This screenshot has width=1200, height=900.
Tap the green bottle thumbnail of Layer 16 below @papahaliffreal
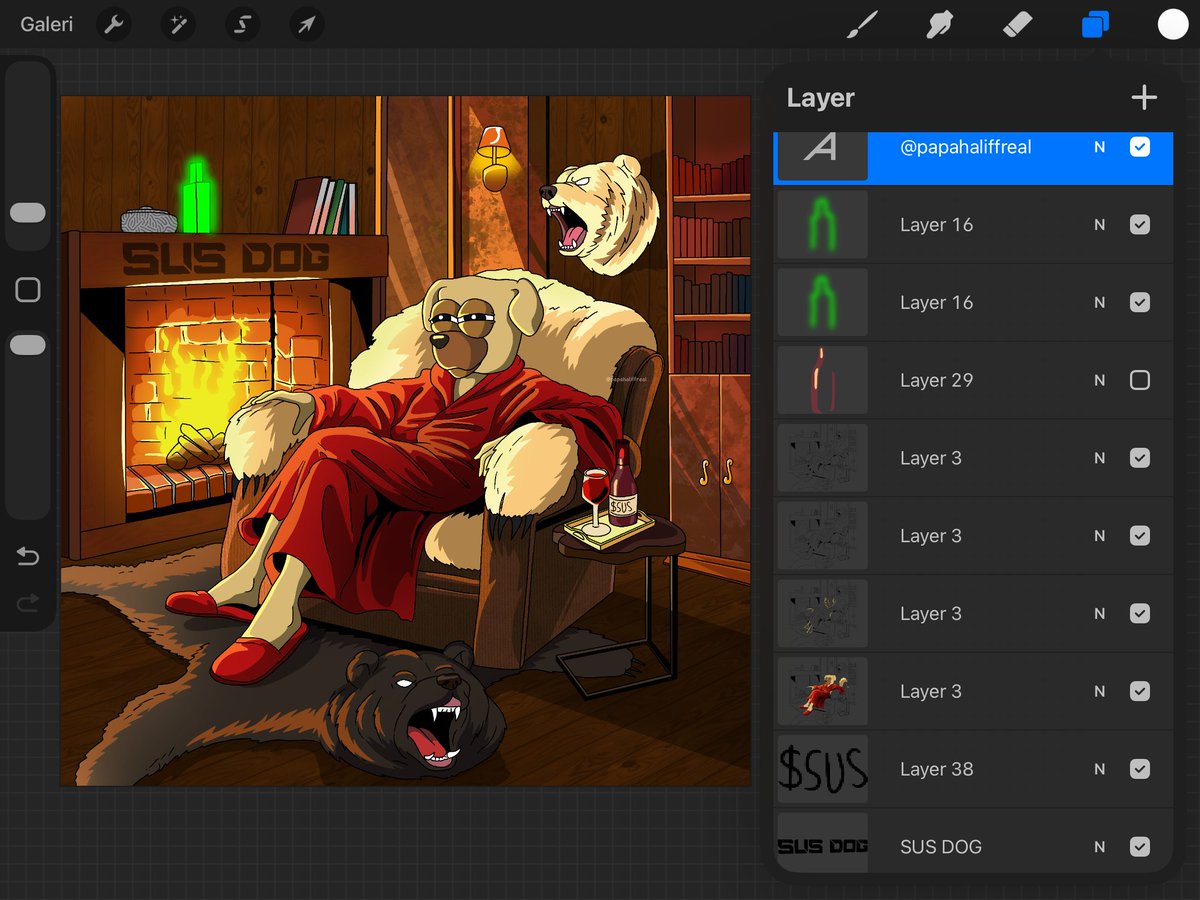point(822,225)
